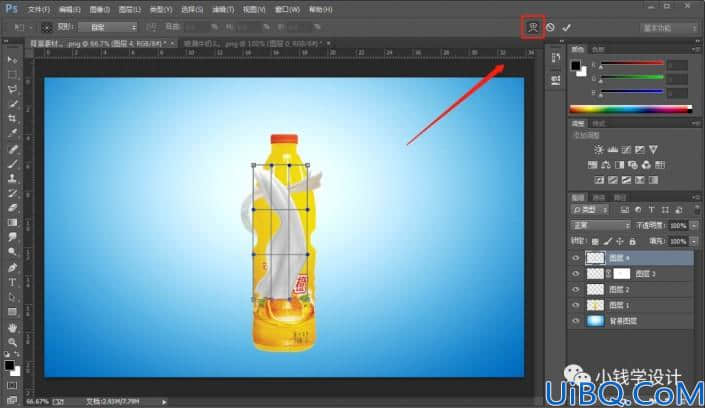Image resolution: width=705 pixels, height=408 pixels.
Task: Select the Blur or Smudge tool
Action: coord(12,238)
